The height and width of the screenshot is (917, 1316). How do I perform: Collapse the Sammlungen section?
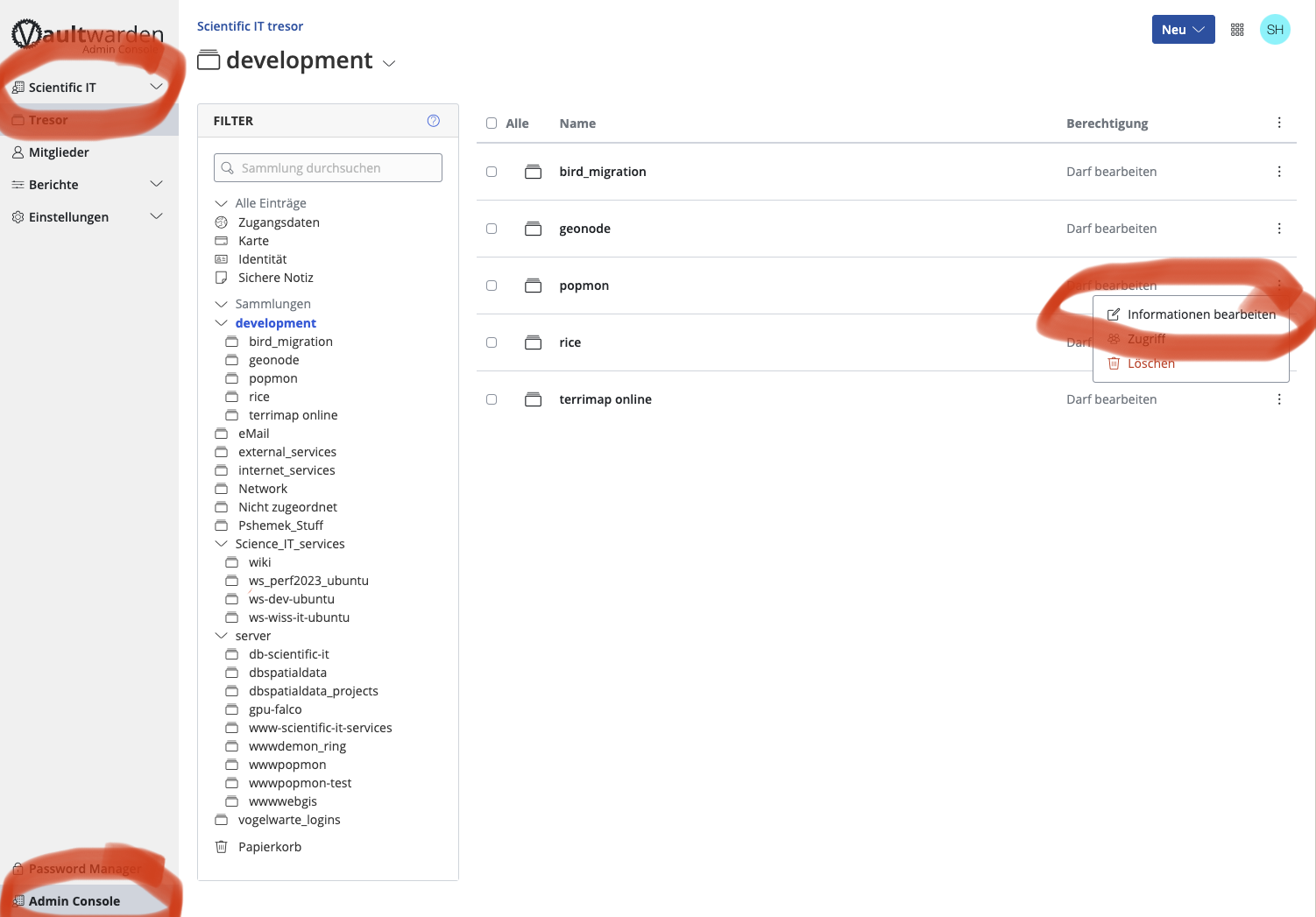tap(221, 303)
